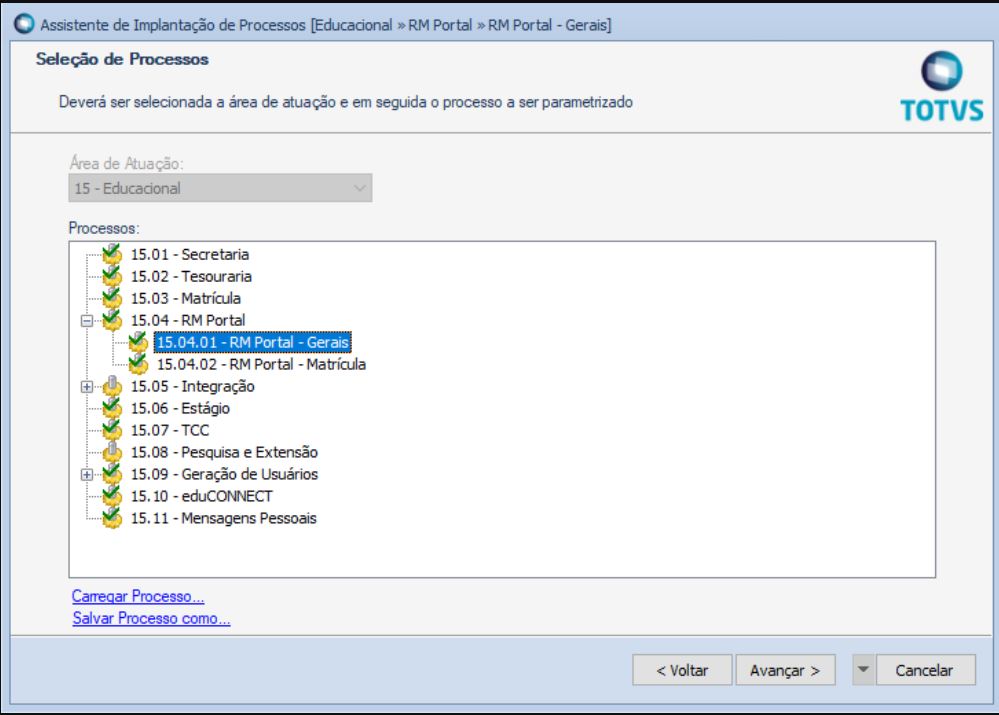999x715 pixels.
Task: Click the icon beside 15.05 - Integração
Action: pos(112,386)
